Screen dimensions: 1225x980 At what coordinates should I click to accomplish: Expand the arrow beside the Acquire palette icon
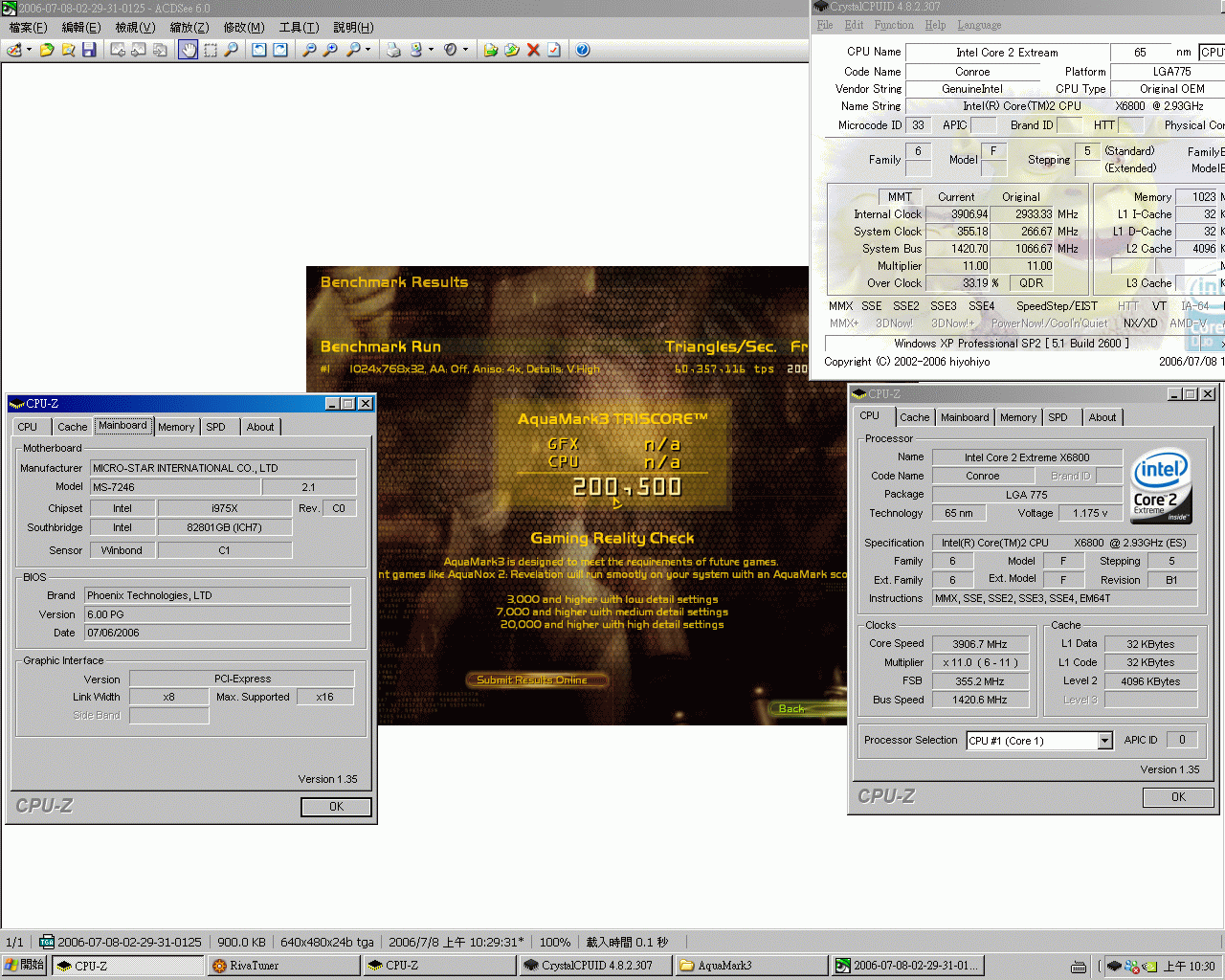[30, 50]
